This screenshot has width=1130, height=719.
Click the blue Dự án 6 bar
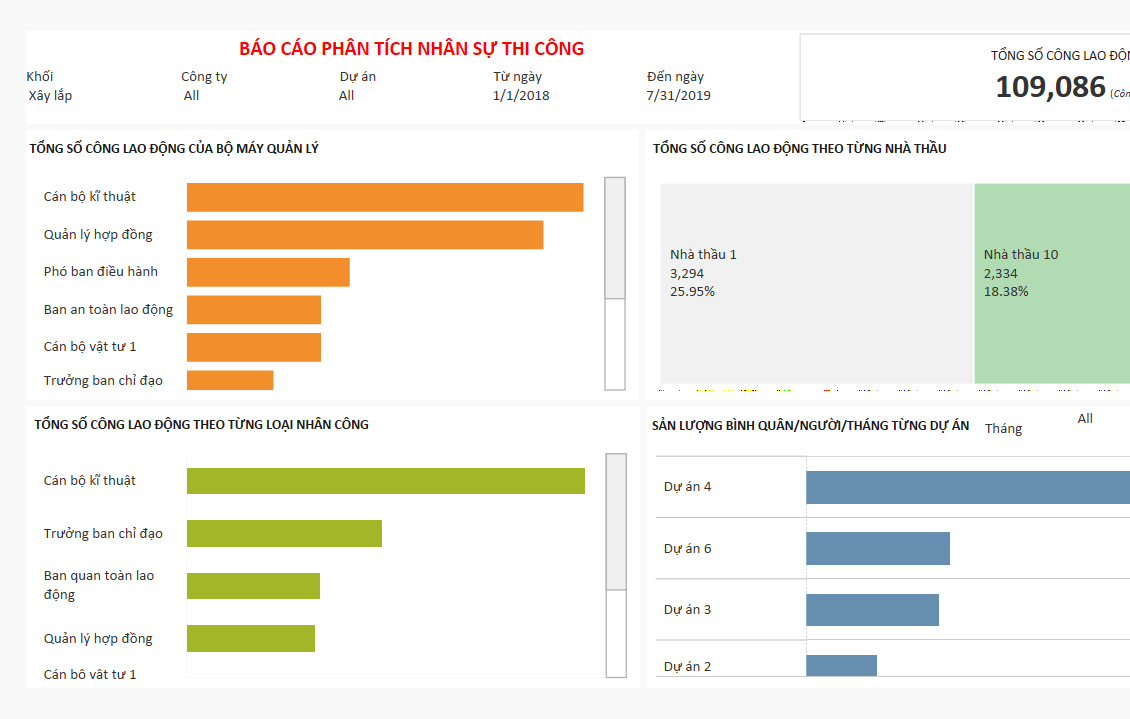[877, 549]
